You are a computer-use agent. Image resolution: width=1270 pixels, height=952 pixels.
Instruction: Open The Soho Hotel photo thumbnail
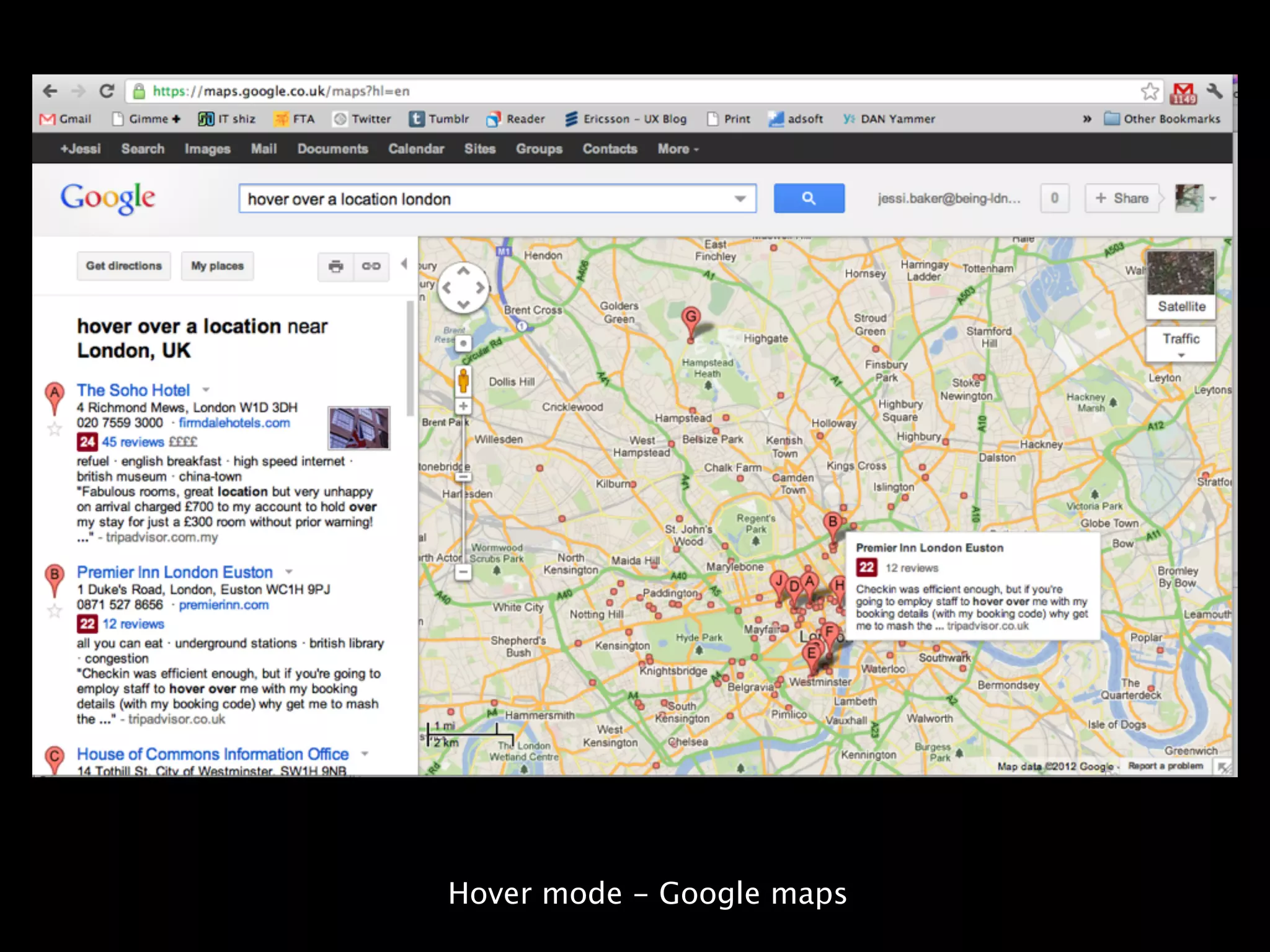pyautogui.click(x=358, y=428)
